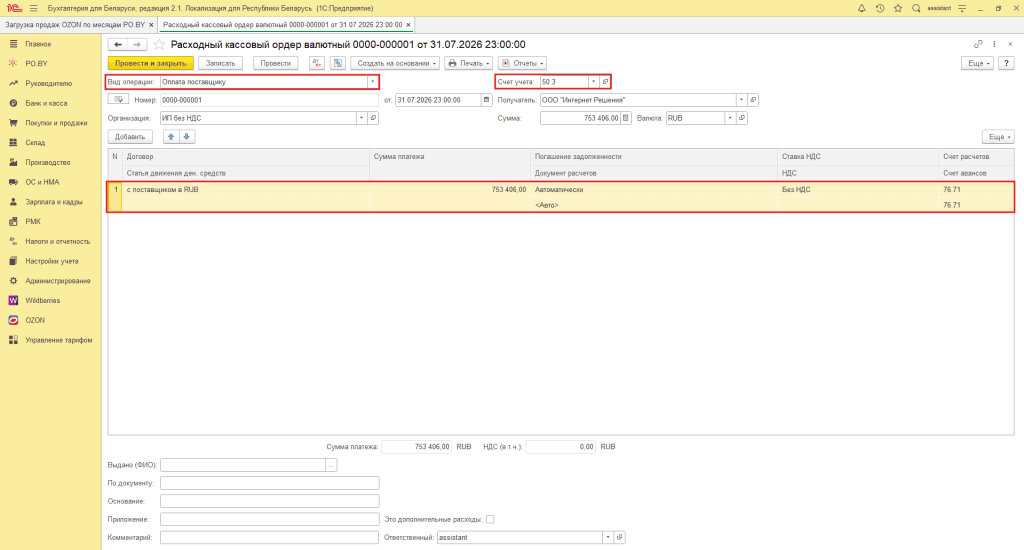Expand Получатель dropdown arrow
The width and height of the screenshot is (1024, 550).
[741, 100]
